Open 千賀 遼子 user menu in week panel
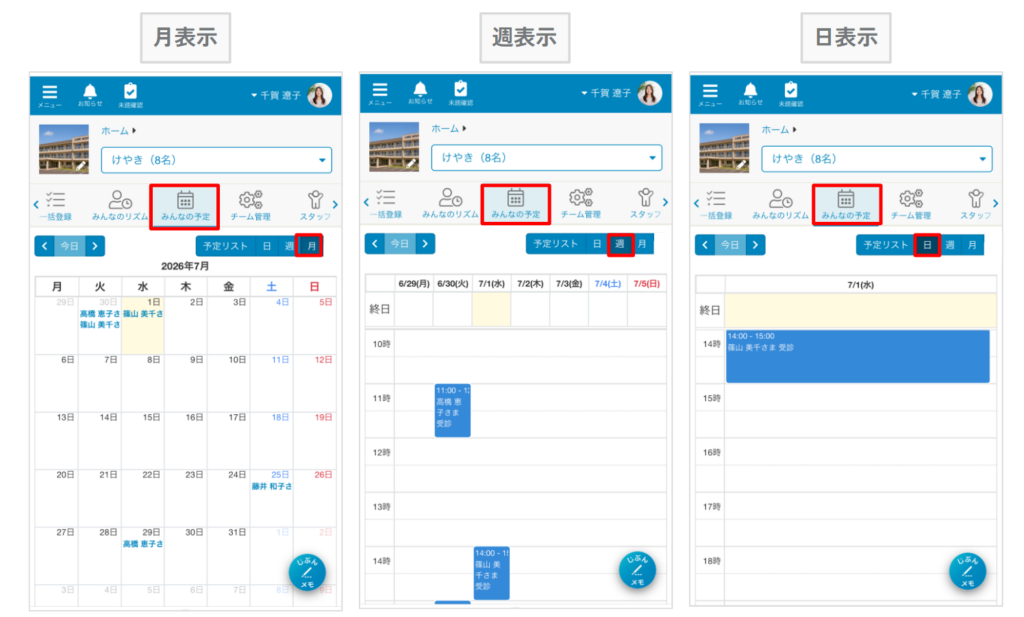 (x=607, y=93)
